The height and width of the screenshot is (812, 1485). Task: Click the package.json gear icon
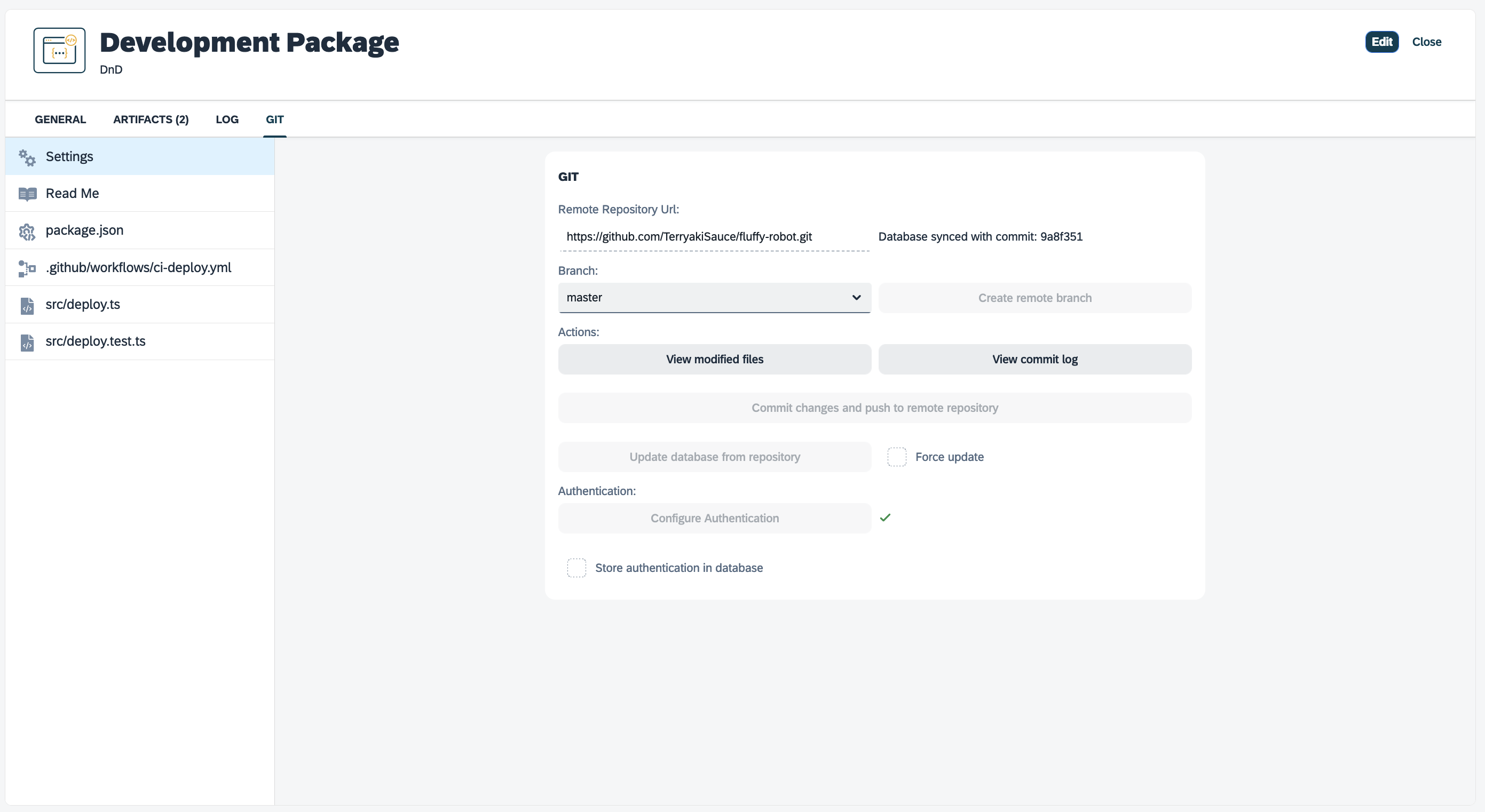(27, 230)
